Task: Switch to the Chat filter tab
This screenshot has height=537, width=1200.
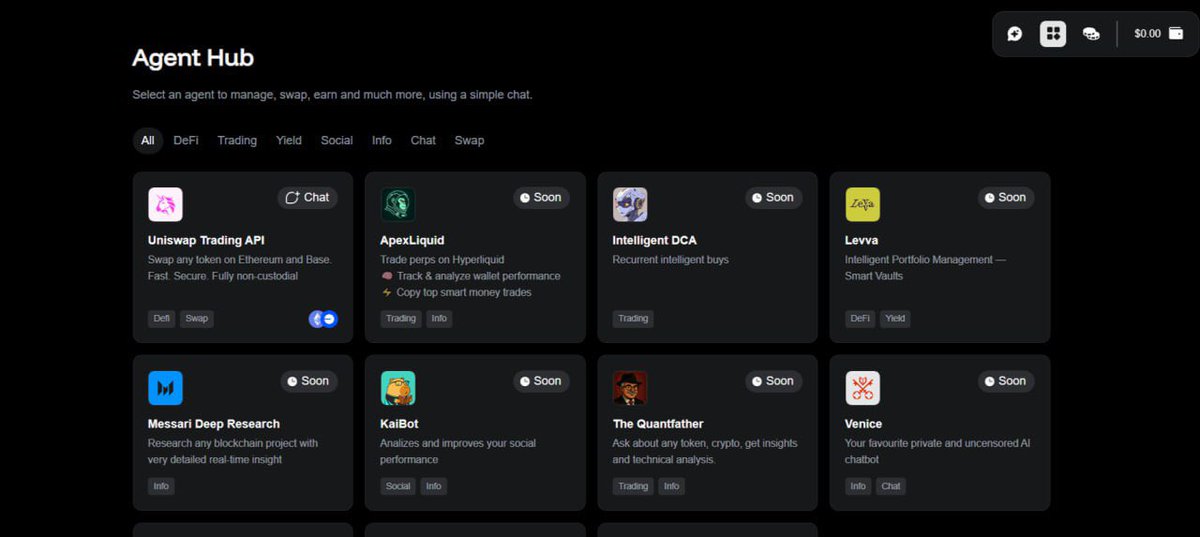Action: point(423,140)
